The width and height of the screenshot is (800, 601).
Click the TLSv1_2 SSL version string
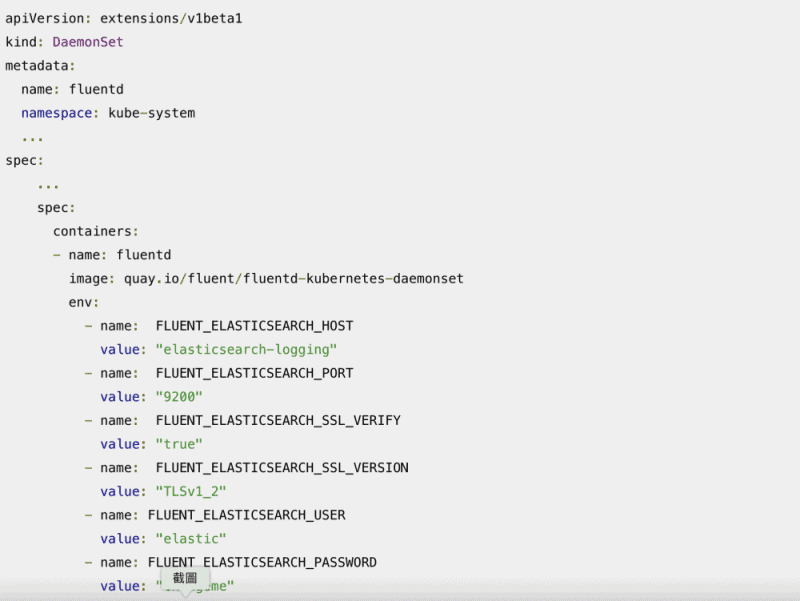tap(194, 491)
